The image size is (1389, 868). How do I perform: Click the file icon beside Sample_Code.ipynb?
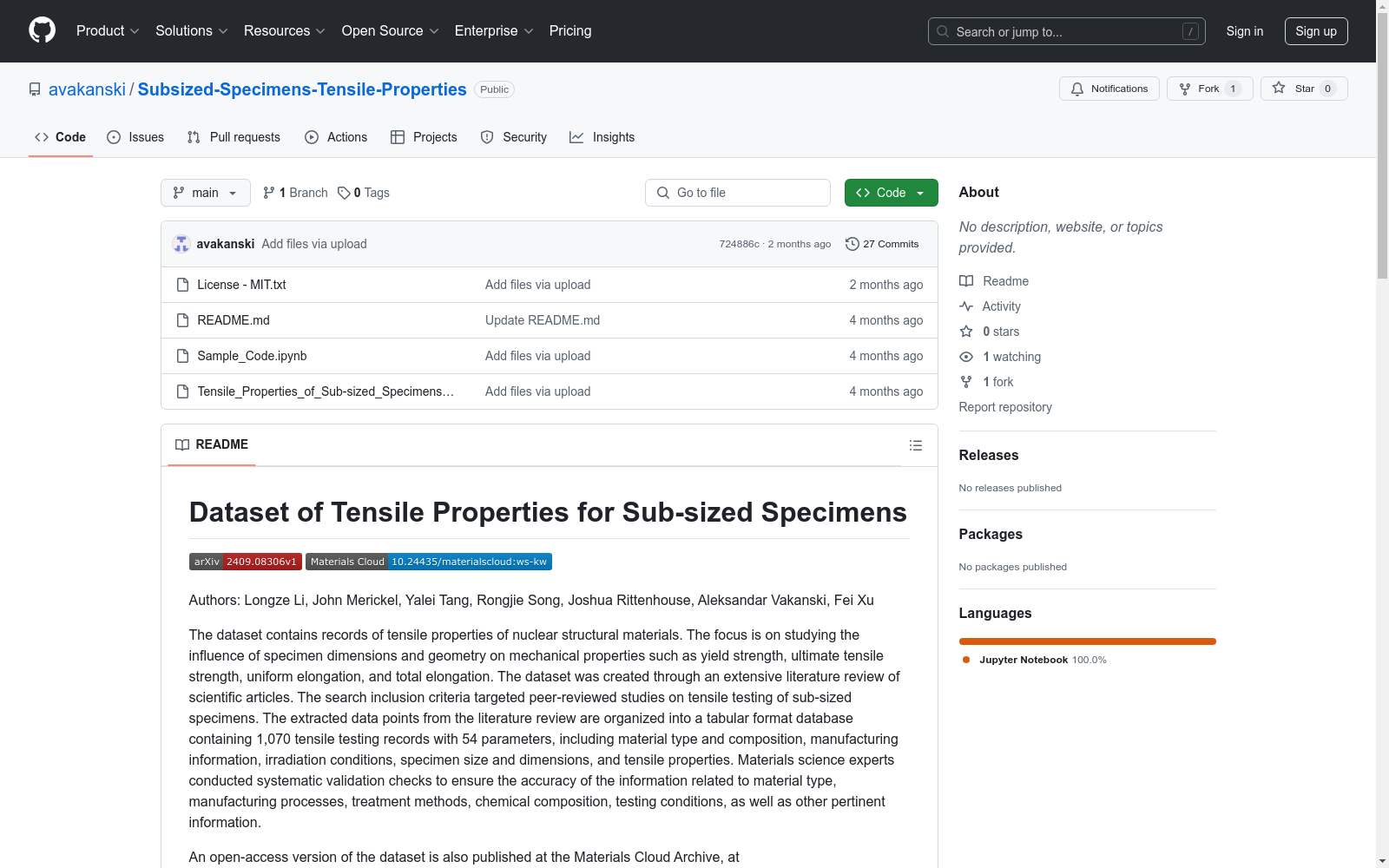coord(182,356)
